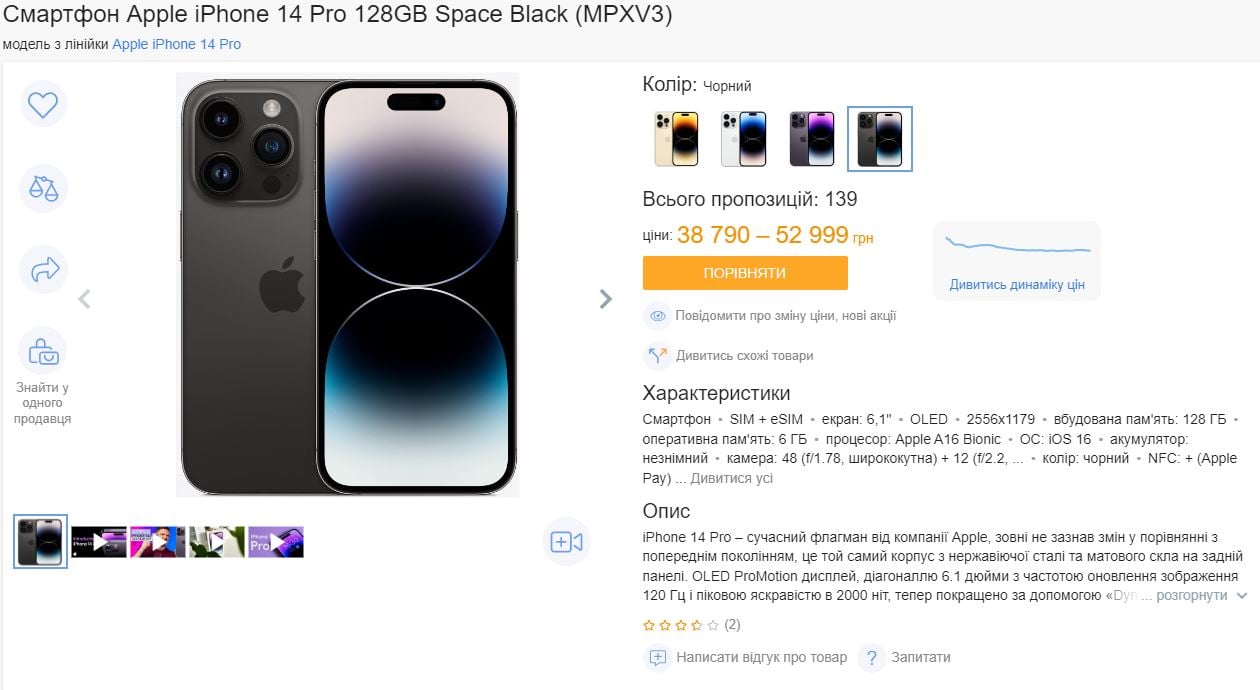Viewport: 1260px width, 690px height.
Task: Click the plus icon to write a review
Action: [657, 658]
